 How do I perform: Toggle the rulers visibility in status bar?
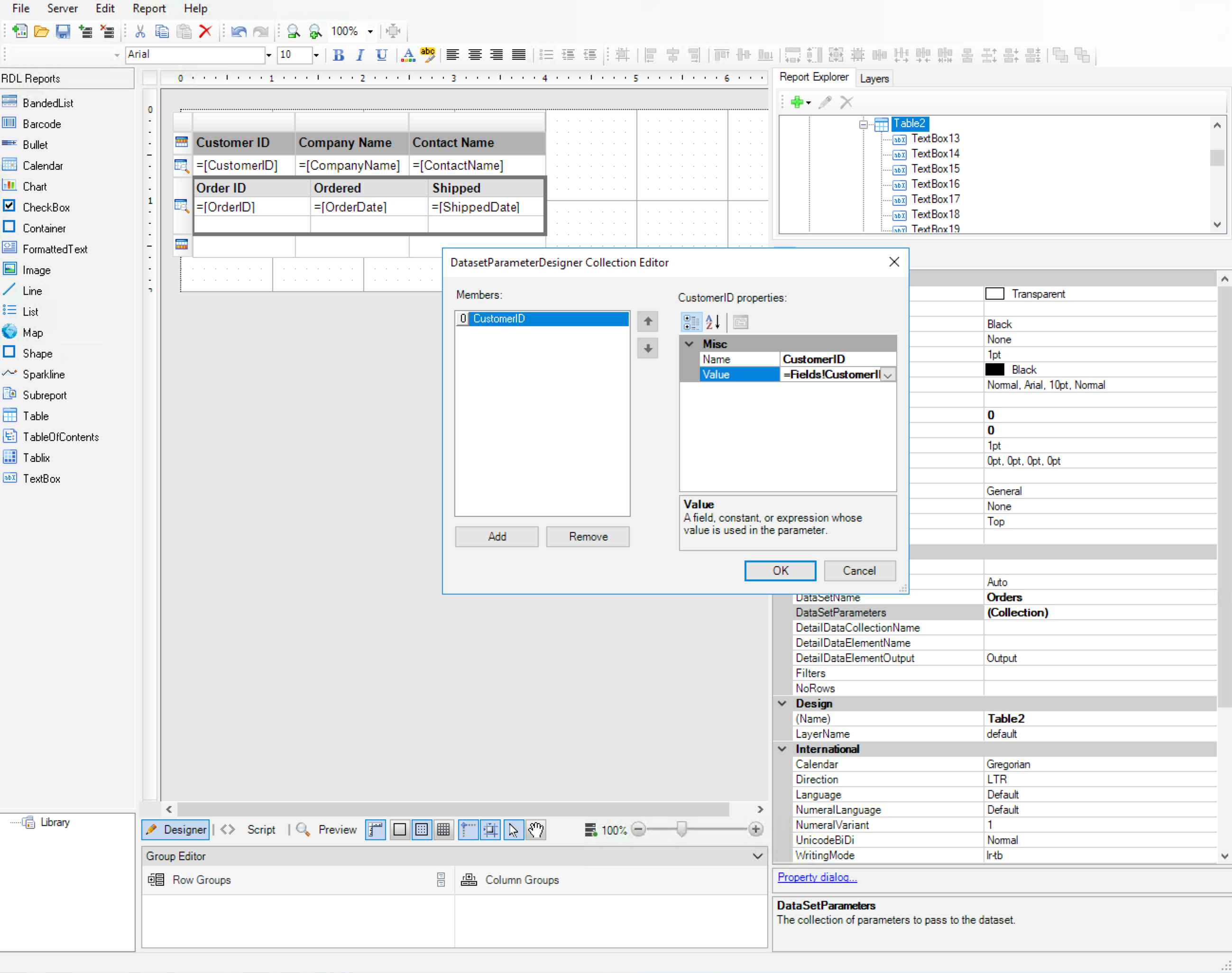coord(376,829)
